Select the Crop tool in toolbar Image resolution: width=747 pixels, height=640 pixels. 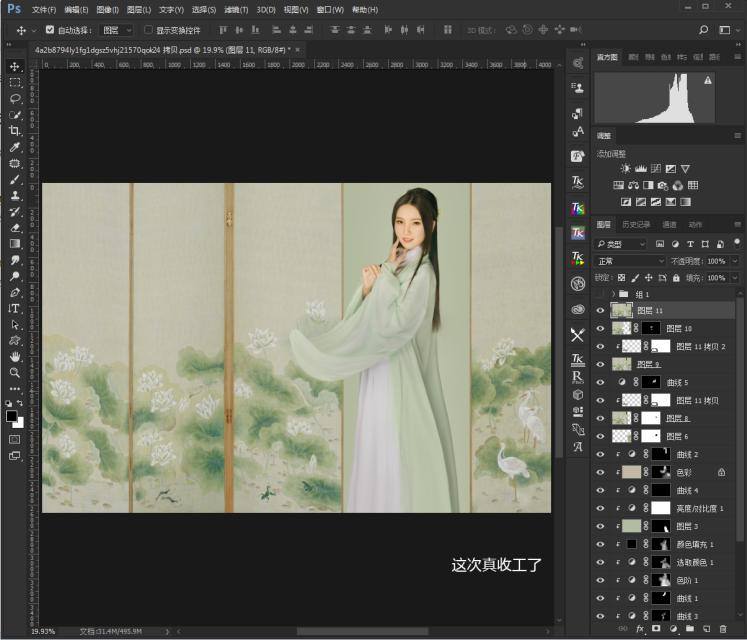(x=15, y=131)
